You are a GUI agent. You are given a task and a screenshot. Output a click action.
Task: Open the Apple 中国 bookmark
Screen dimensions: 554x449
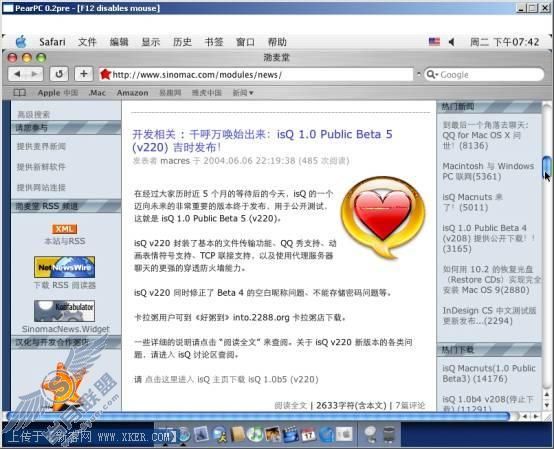pyautogui.click(x=58, y=93)
